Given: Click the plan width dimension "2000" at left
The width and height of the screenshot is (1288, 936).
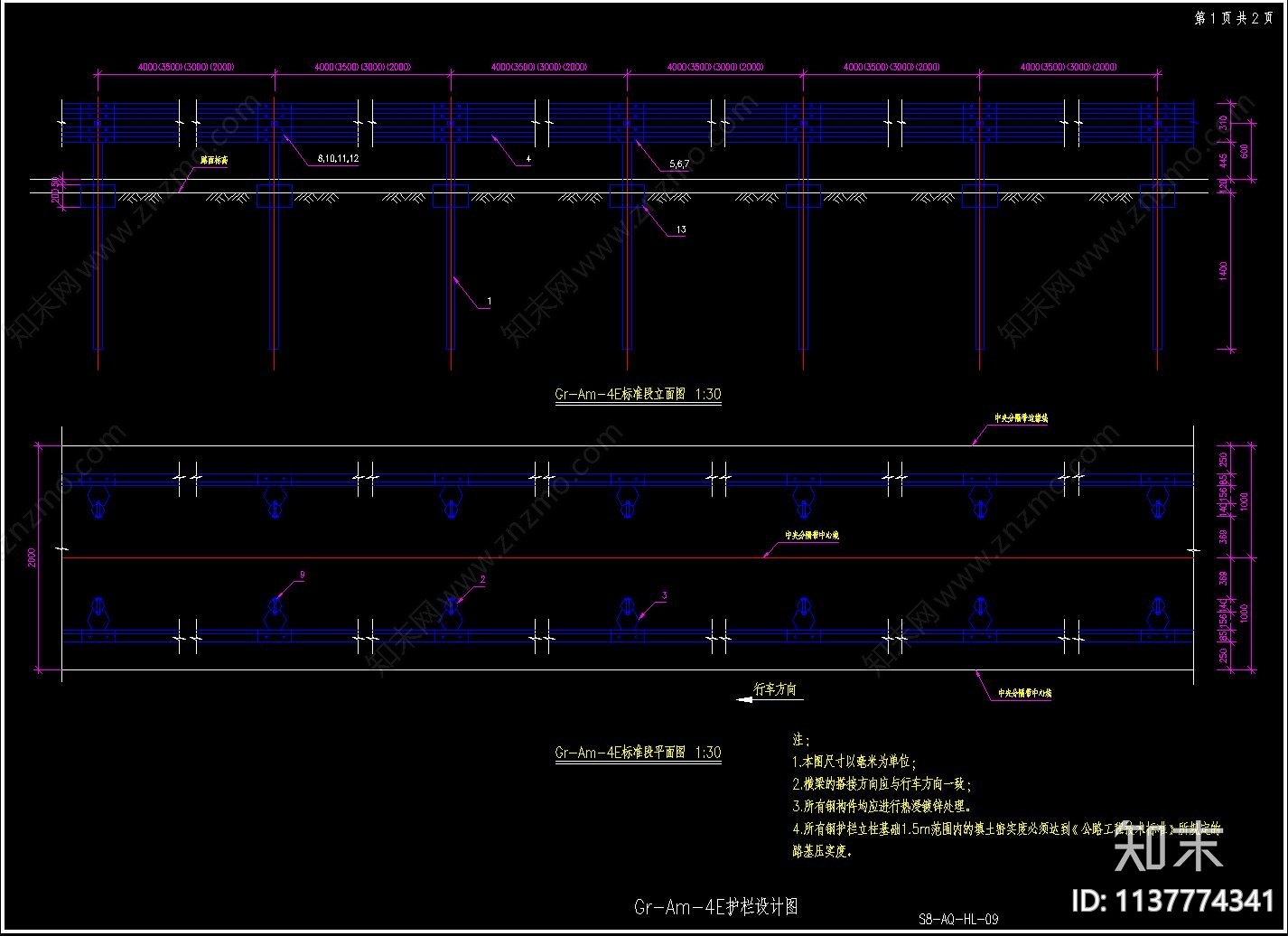Looking at the screenshot, I should point(31,557).
